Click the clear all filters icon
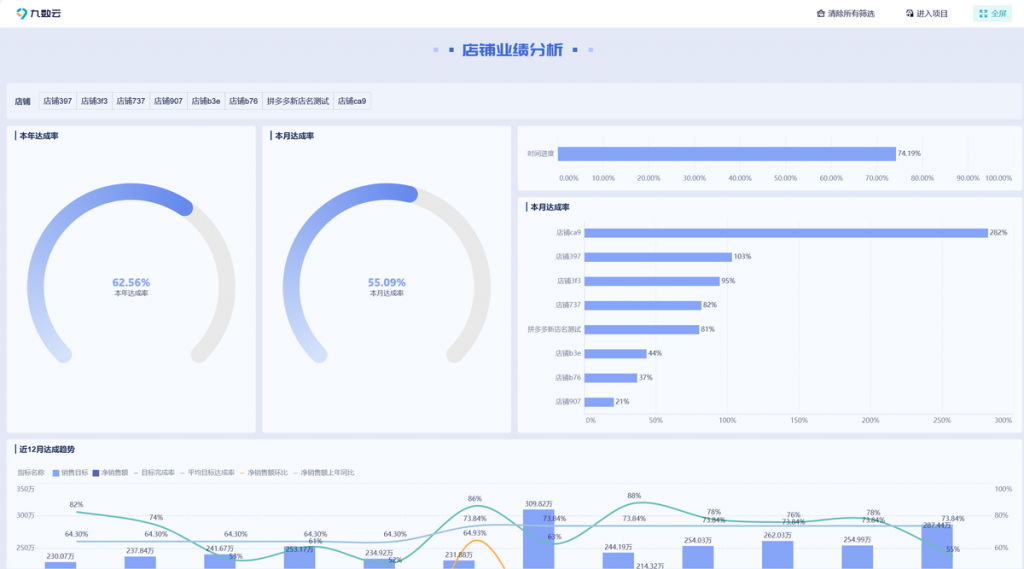Screen dimensions: 1024x569 [x=821, y=14]
